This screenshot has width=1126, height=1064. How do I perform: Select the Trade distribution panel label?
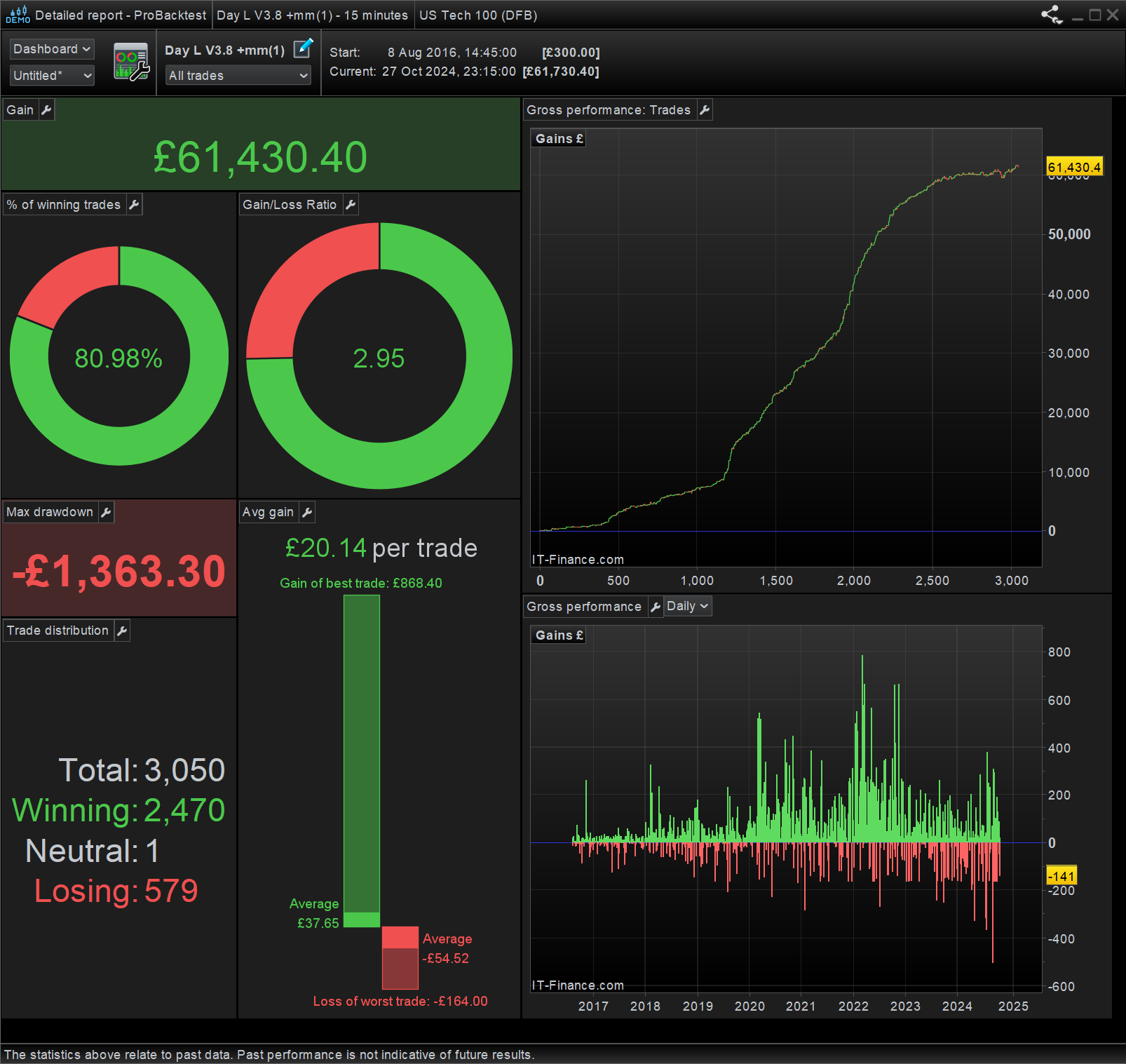pyautogui.click(x=57, y=631)
